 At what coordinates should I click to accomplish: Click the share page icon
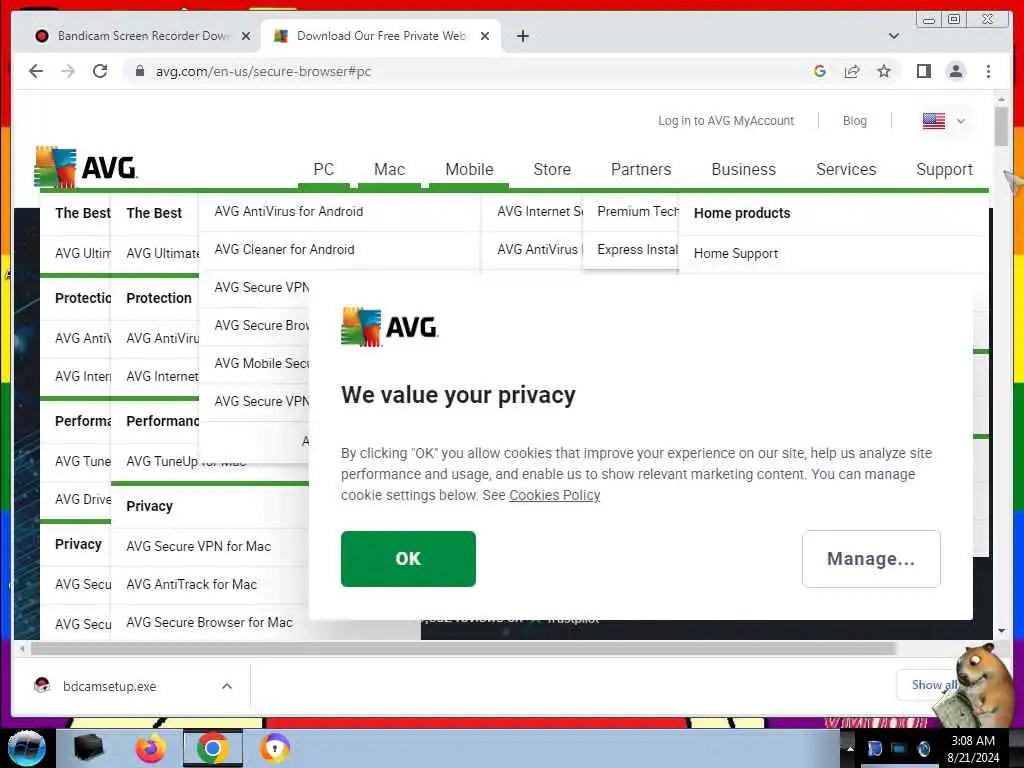click(x=852, y=71)
